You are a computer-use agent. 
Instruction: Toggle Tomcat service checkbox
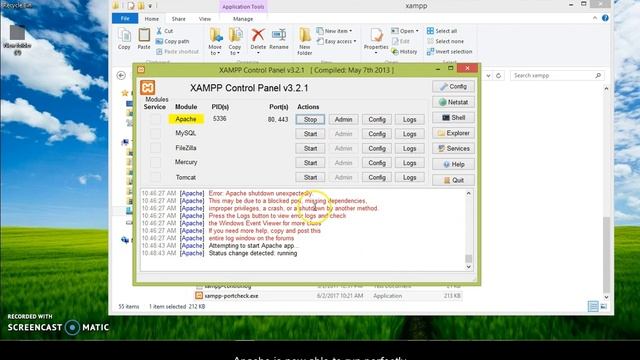pyautogui.click(x=155, y=177)
